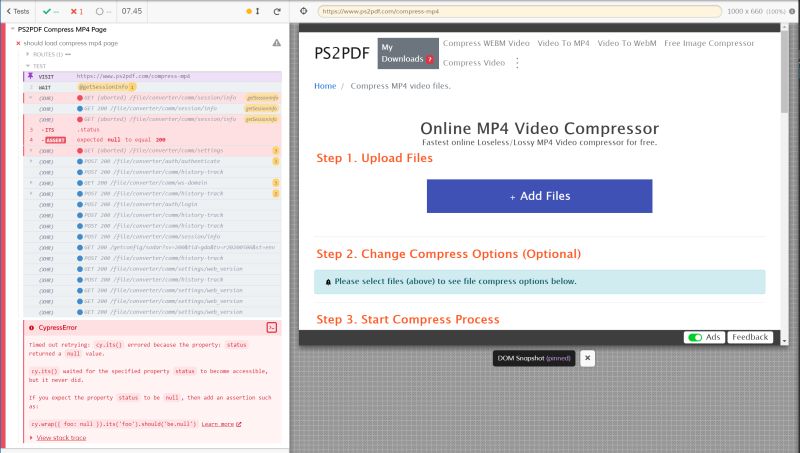800x453 pixels.
Task: Expand the grouped ws-domain request chevron
Action: (31, 183)
